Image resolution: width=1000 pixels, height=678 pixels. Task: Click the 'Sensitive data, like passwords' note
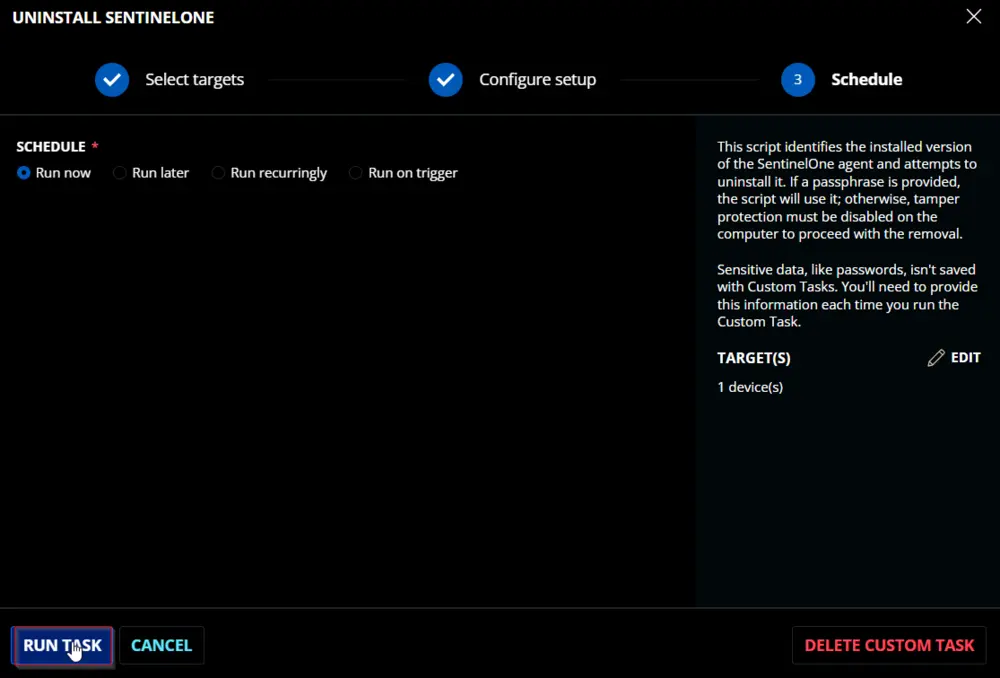click(847, 295)
